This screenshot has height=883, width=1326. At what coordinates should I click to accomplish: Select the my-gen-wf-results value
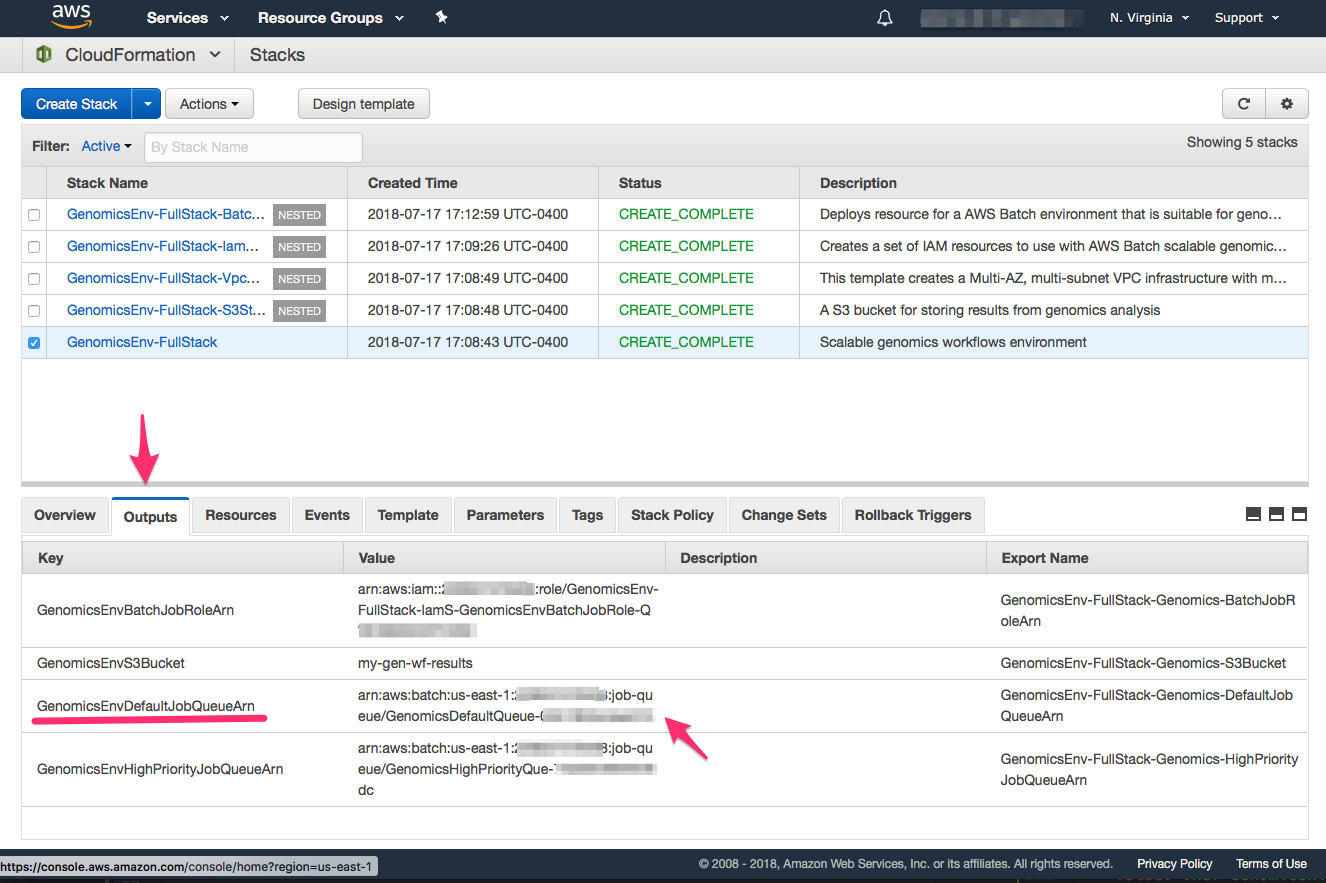[x=415, y=663]
